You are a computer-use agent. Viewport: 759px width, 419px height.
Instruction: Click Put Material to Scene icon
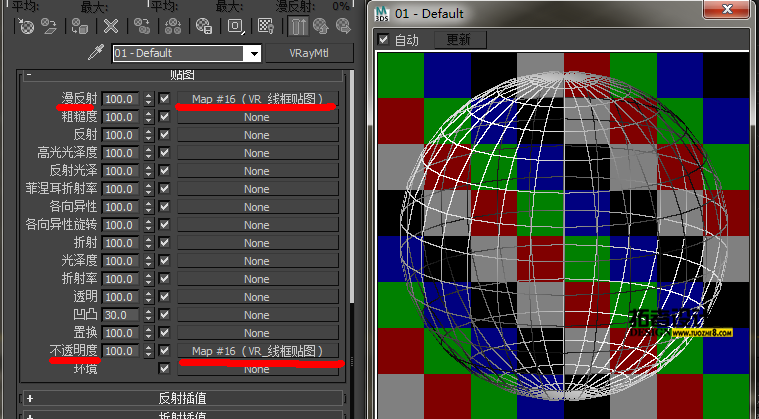[49, 26]
